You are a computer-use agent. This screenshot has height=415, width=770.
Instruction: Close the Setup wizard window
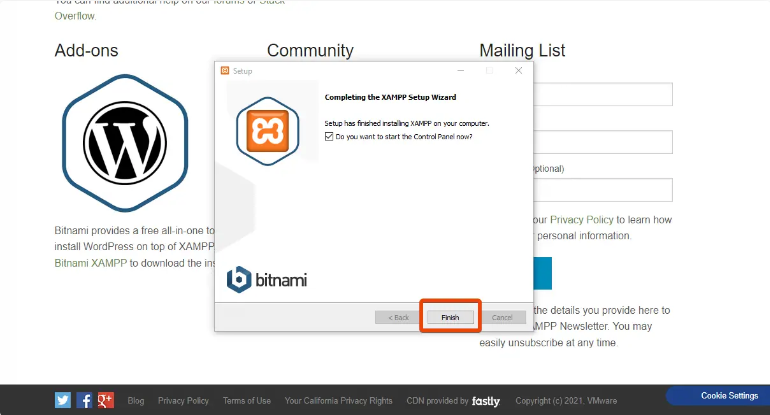[x=518, y=71]
